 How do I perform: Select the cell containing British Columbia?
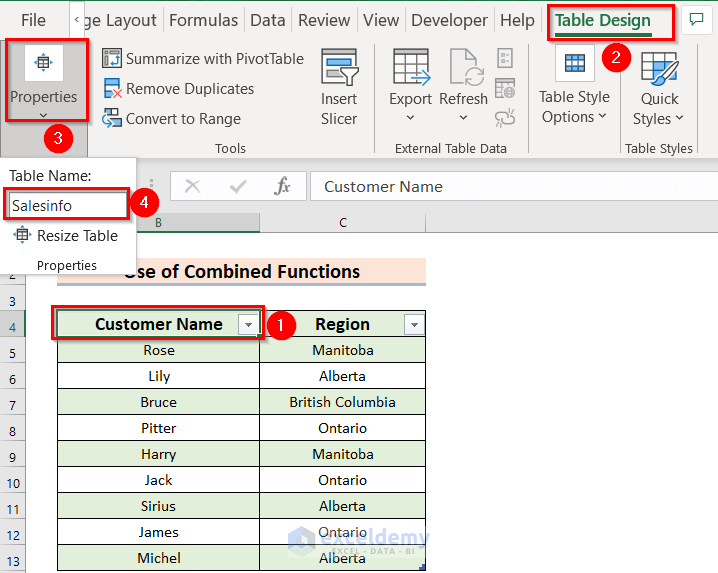click(x=343, y=402)
